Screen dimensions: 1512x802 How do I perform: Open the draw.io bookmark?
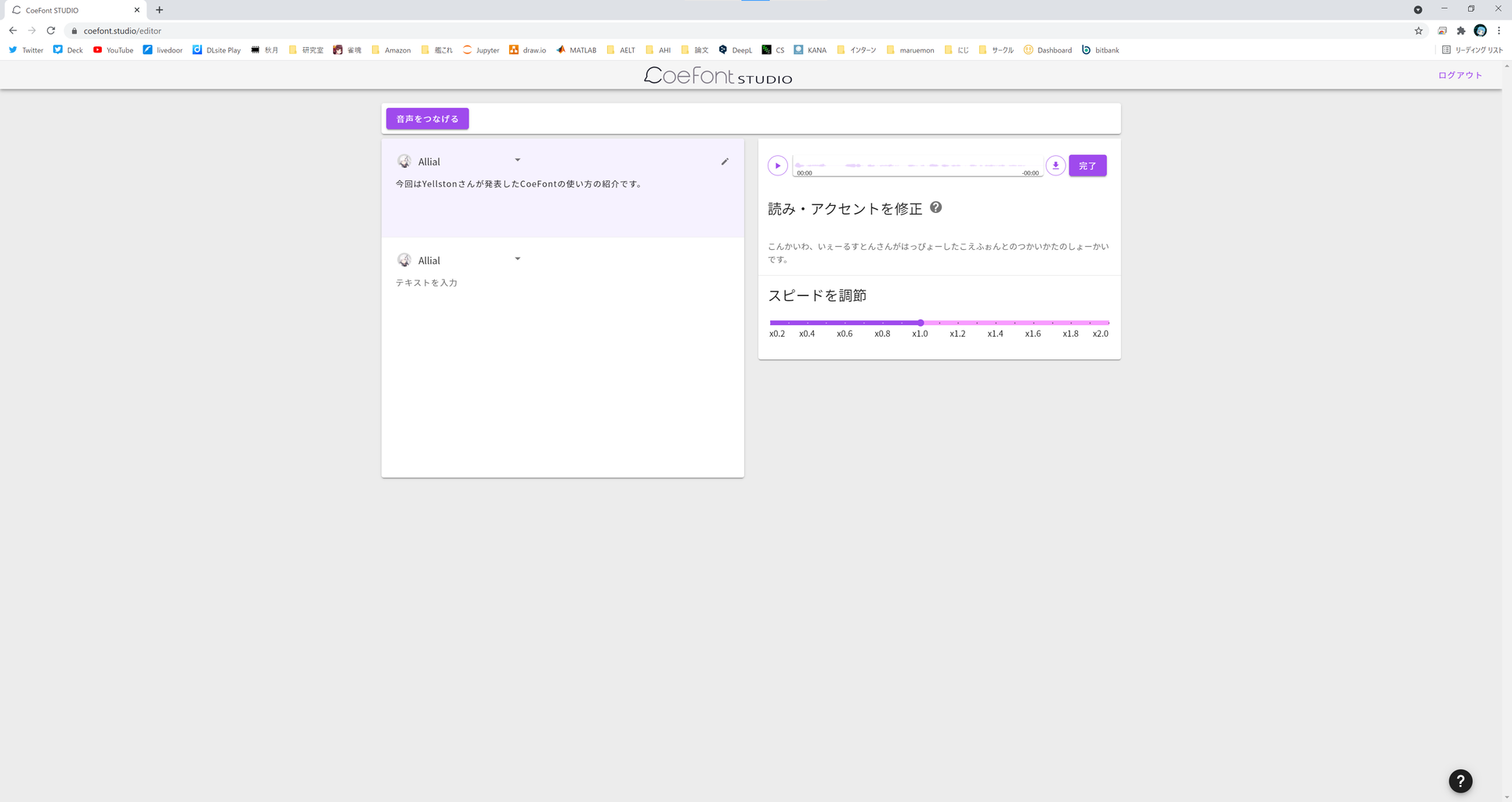(x=527, y=50)
